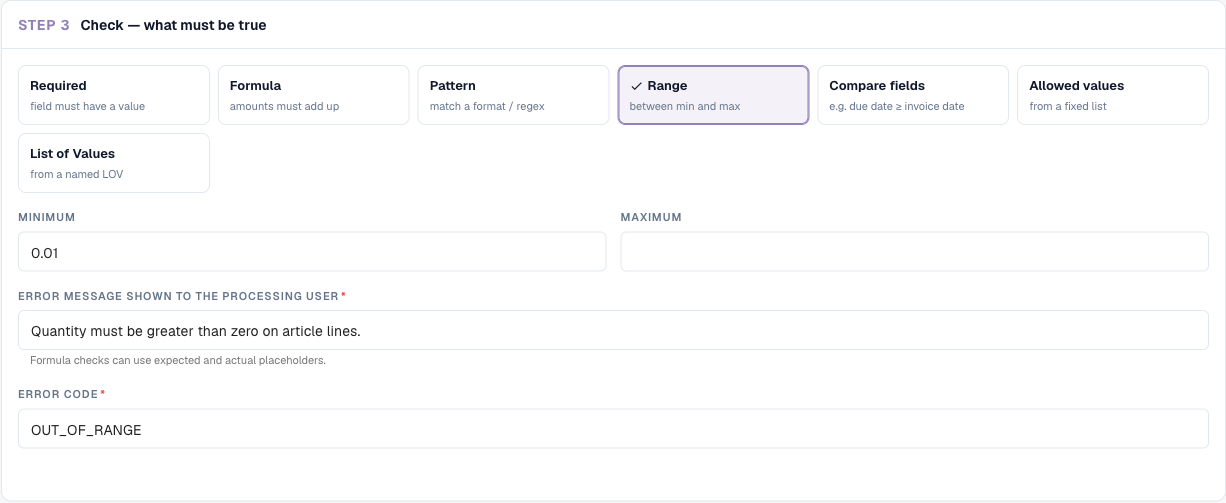The width and height of the screenshot is (1226, 503).
Task: Select the Formula check type card
Action: [x=314, y=95]
